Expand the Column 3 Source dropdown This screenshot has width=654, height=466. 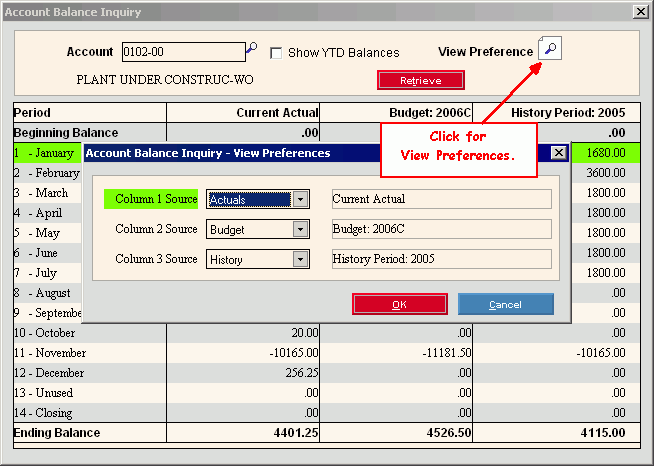pyautogui.click(x=300, y=259)
